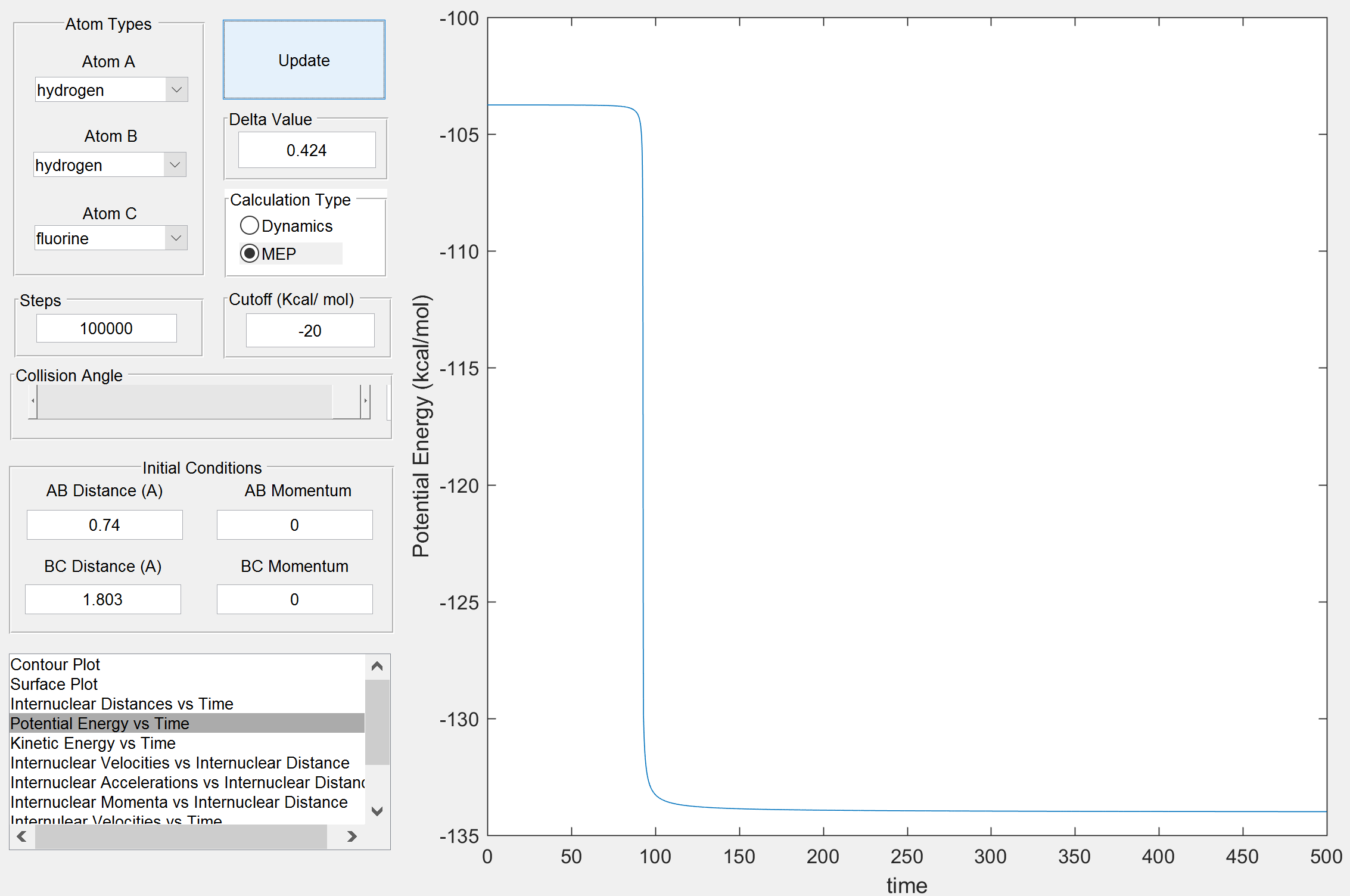Viewport: 1350px width, 896px height.
Task: Click Collision Angle slider right arrow
Action: (x=365, y=402)
